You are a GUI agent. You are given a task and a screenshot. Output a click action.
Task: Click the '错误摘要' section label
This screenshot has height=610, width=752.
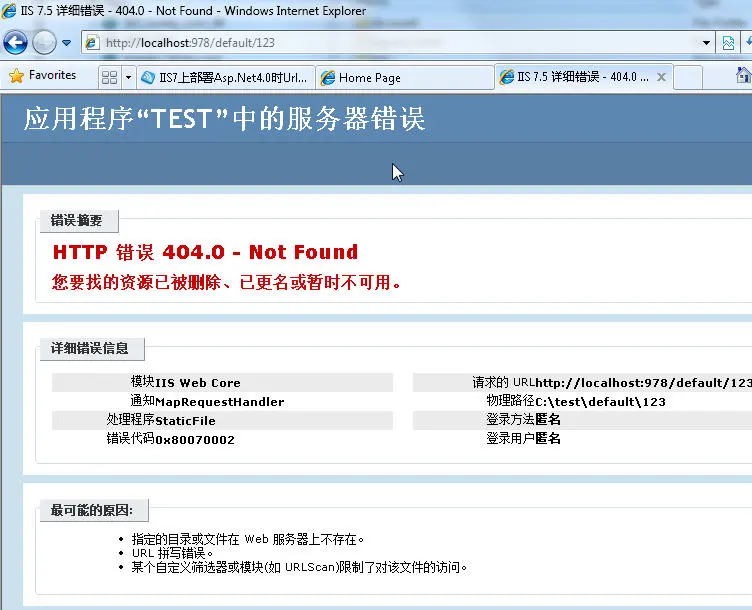click(x=79, y=221)
